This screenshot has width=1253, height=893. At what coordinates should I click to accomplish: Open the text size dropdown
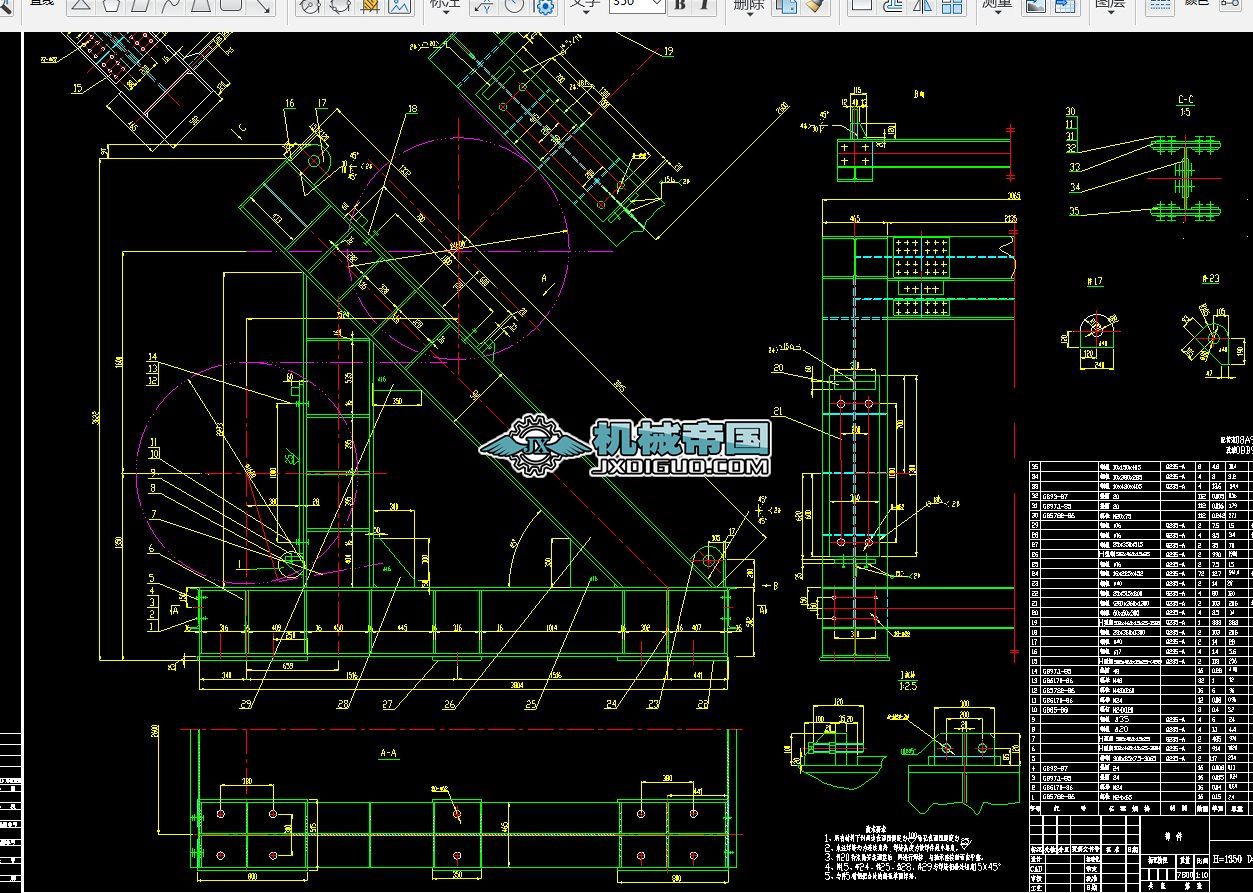[x=657, y=5]
